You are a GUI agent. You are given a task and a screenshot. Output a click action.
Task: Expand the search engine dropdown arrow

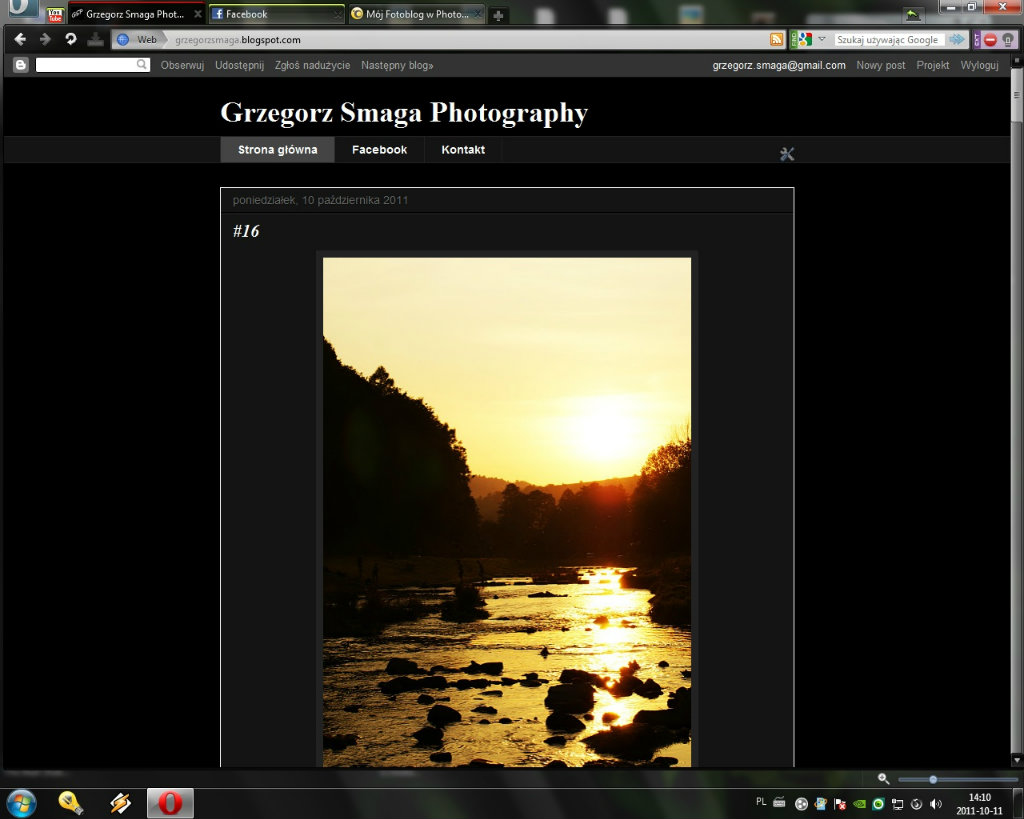point(822,39)
